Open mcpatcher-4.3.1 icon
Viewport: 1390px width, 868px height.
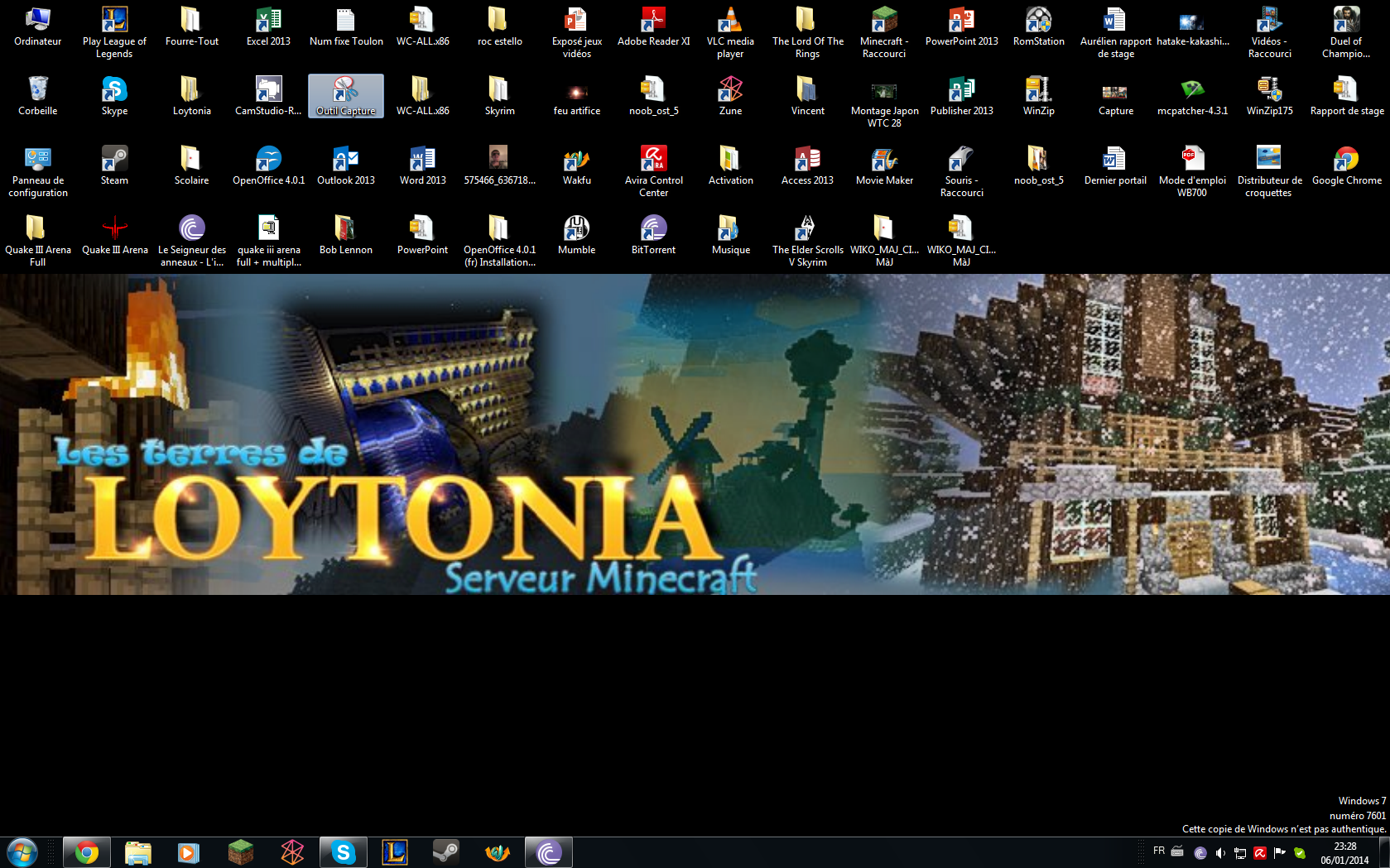[1192, 96]
